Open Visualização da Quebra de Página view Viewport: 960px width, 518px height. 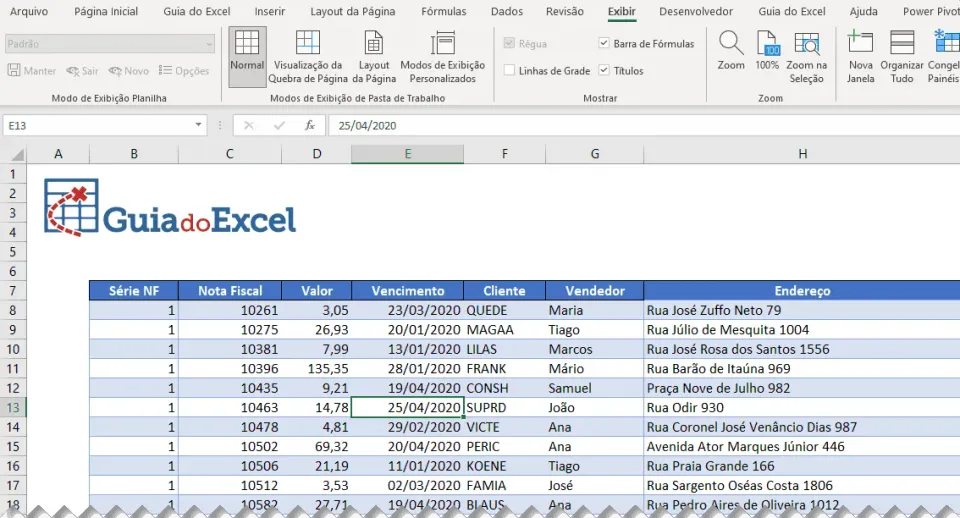307,56
